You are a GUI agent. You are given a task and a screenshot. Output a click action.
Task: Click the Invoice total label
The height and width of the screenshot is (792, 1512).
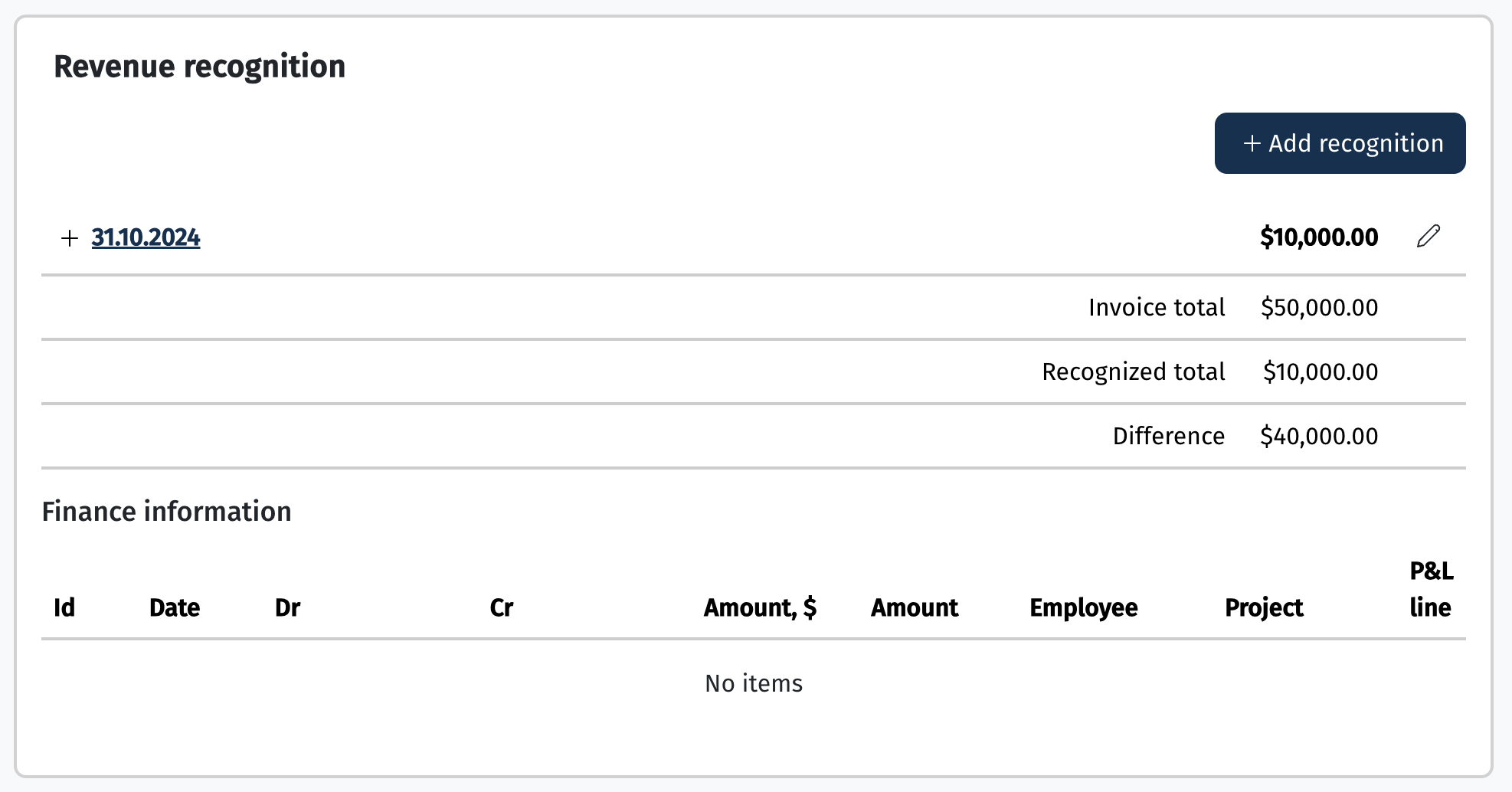point(1157,307)
